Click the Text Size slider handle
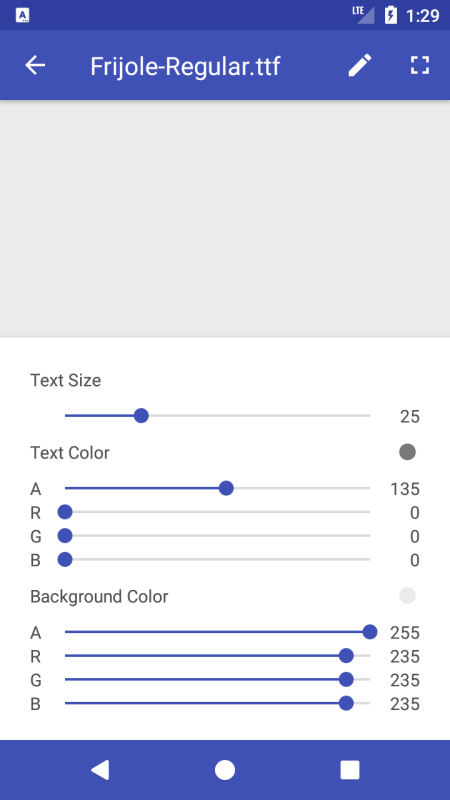Screen dimensions: 450x800 141,415
